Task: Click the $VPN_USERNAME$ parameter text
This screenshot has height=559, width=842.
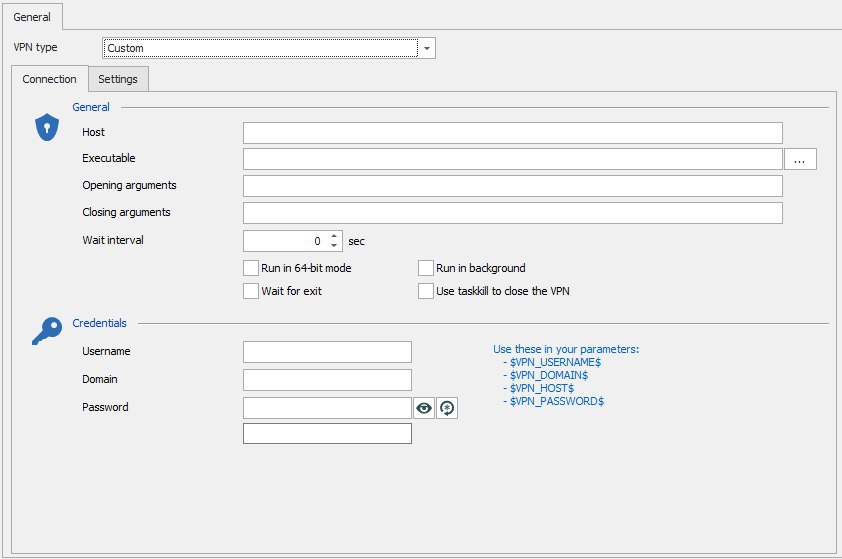Action: tap(555, 362)
